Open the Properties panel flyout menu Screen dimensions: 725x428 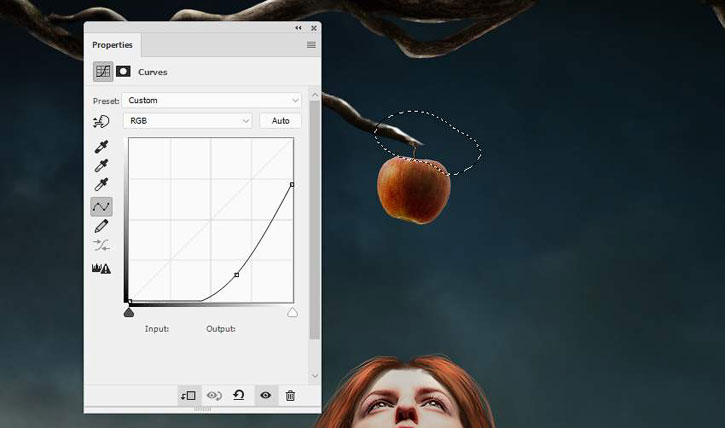coord(311,45)
